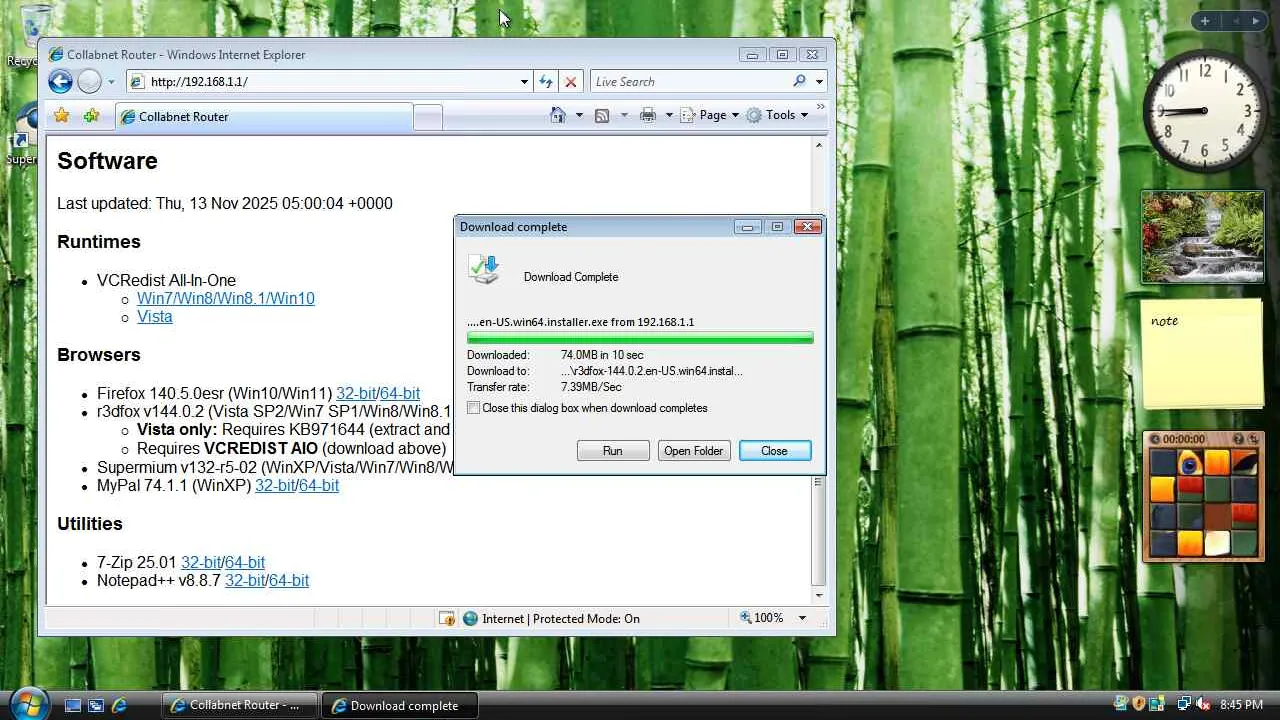
Task: Click the IE Forward arrow button
Action: 89,82
